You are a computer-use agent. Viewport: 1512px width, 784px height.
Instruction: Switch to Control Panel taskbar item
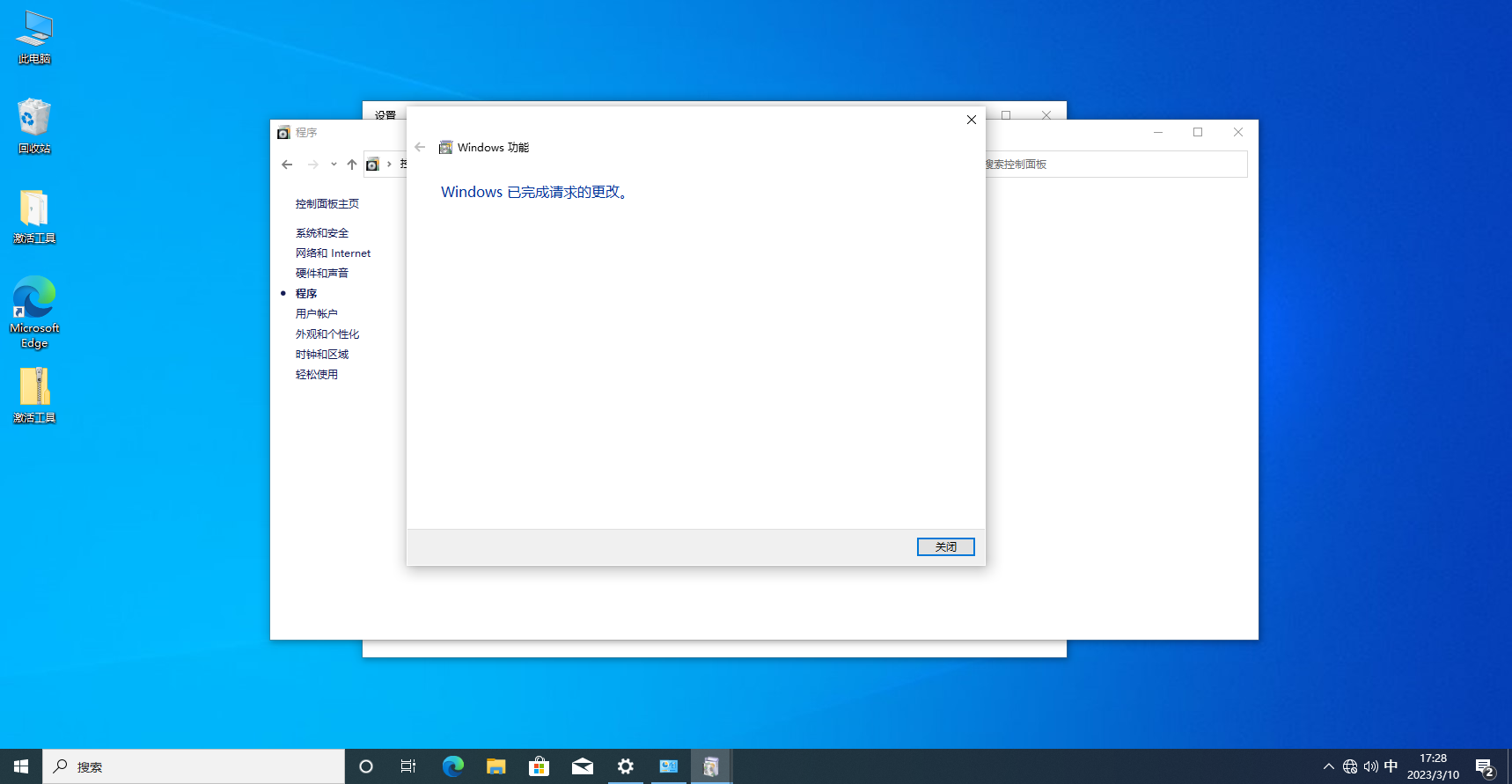(x=668, y=766)
